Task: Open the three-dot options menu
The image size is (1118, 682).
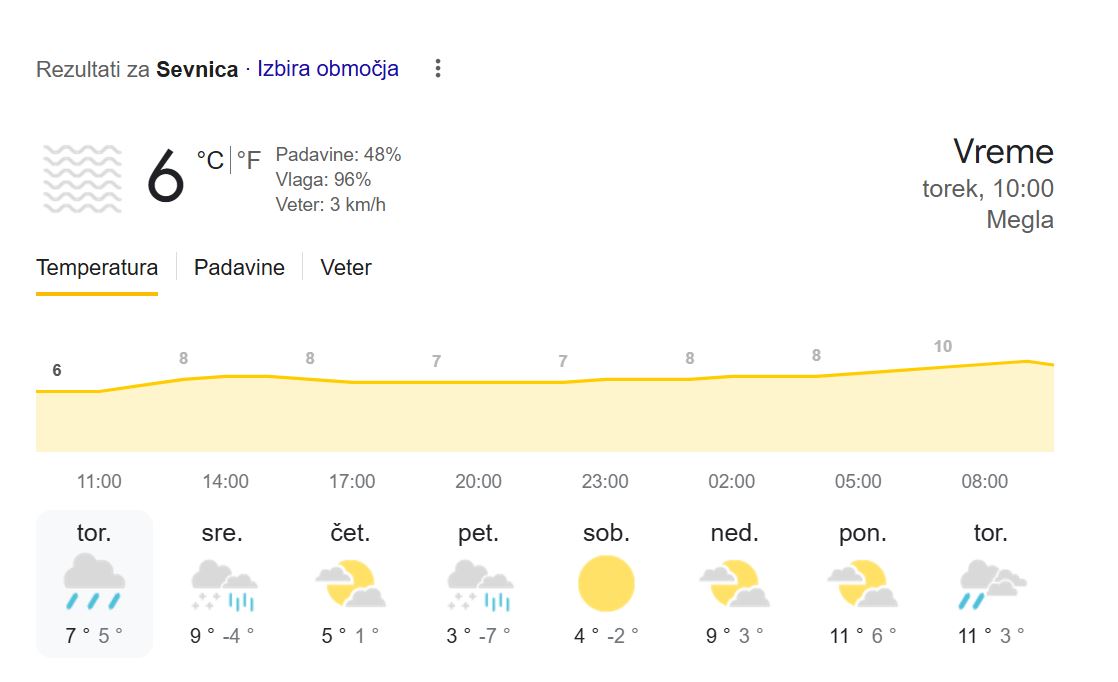Action: 437,68
